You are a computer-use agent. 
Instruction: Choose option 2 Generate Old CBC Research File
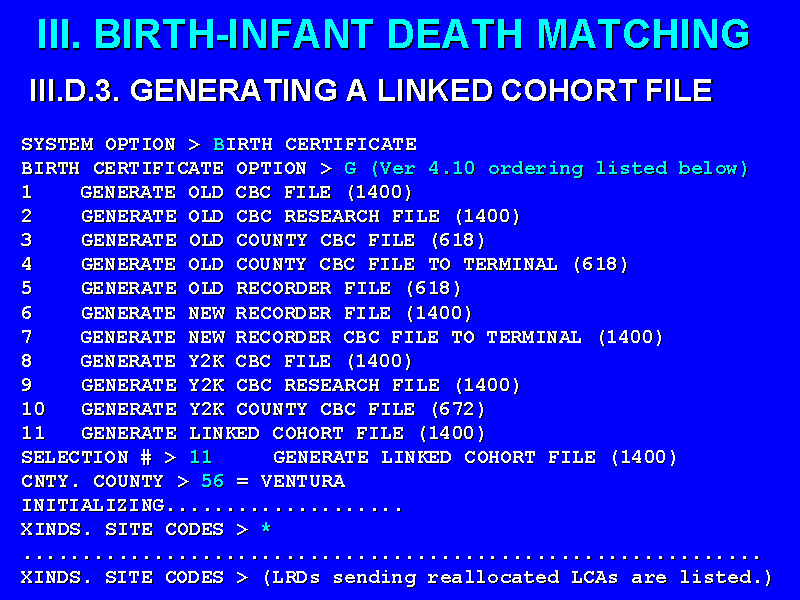pos(300,216)
